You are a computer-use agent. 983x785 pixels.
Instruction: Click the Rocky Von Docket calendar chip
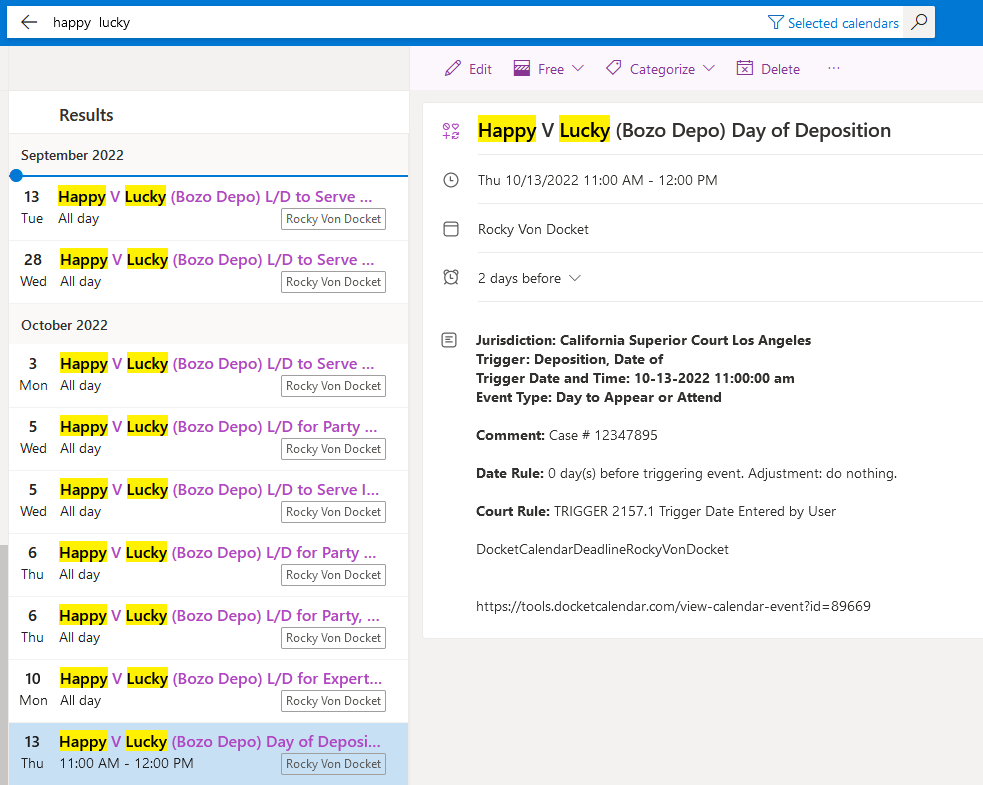coord(333,763)
